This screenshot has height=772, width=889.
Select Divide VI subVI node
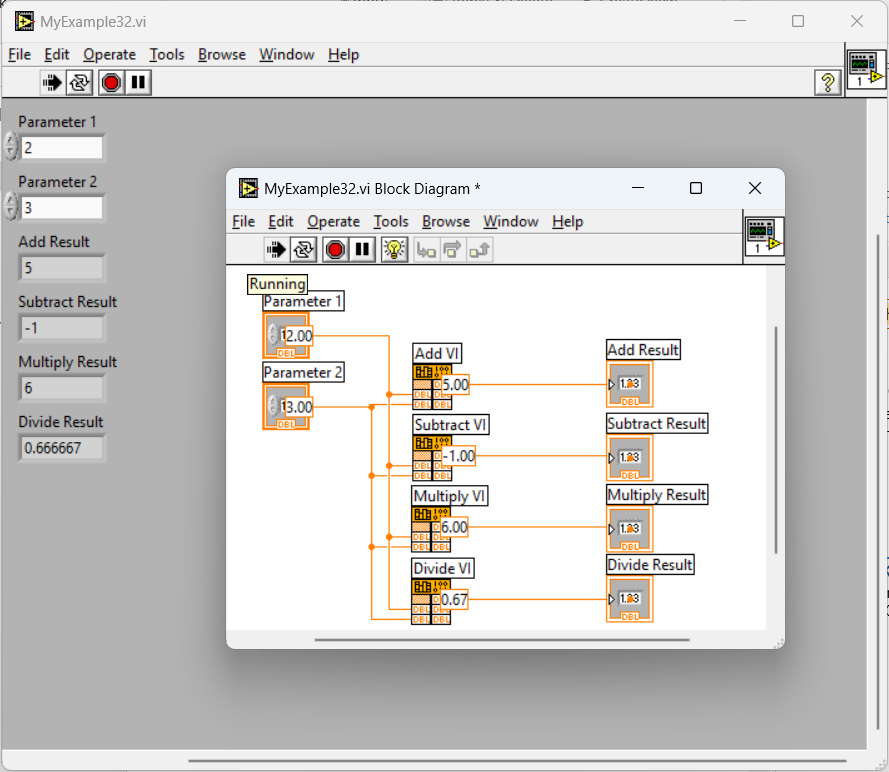point(431,601)
